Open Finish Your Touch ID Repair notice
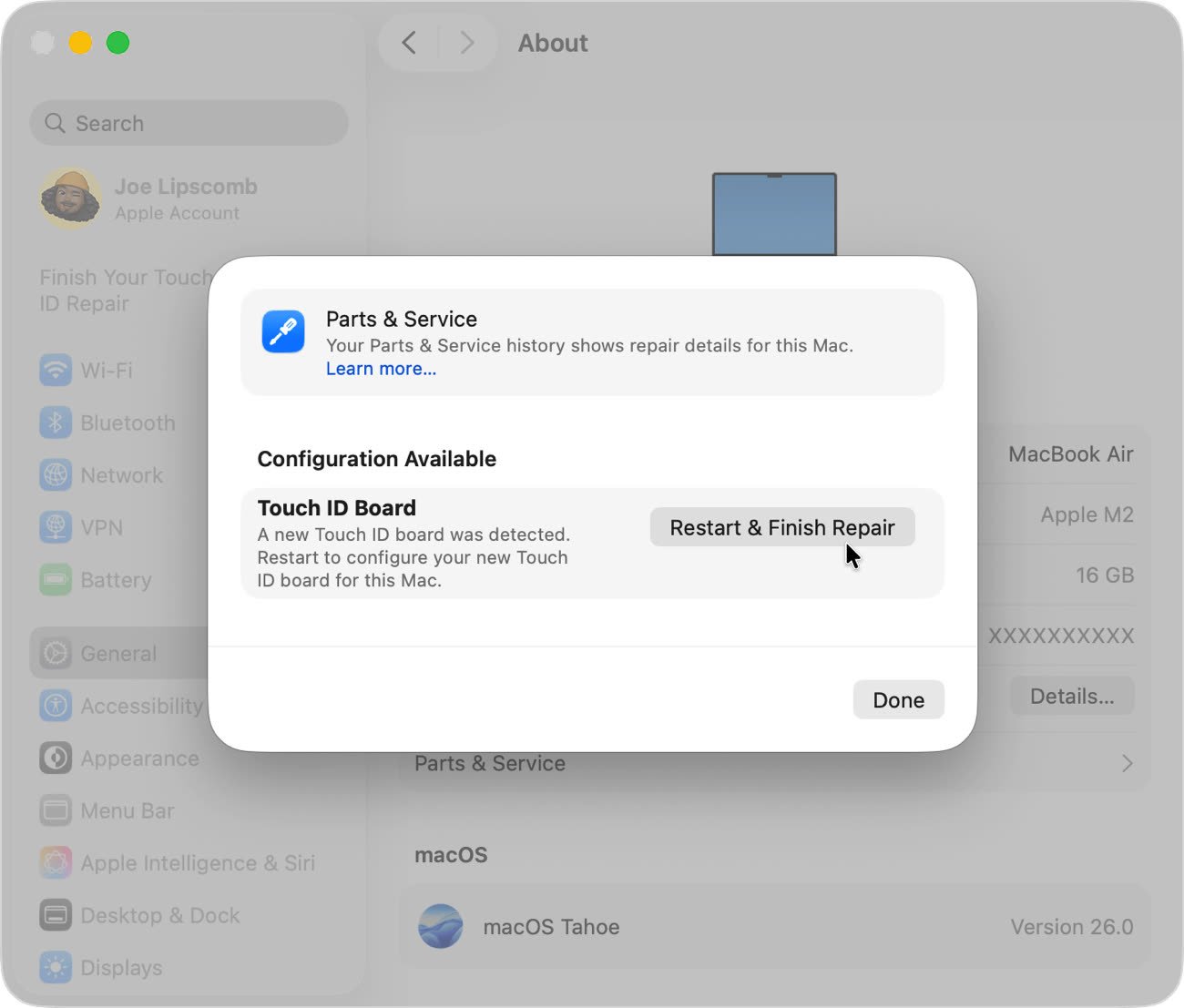 tap(125, 290)
